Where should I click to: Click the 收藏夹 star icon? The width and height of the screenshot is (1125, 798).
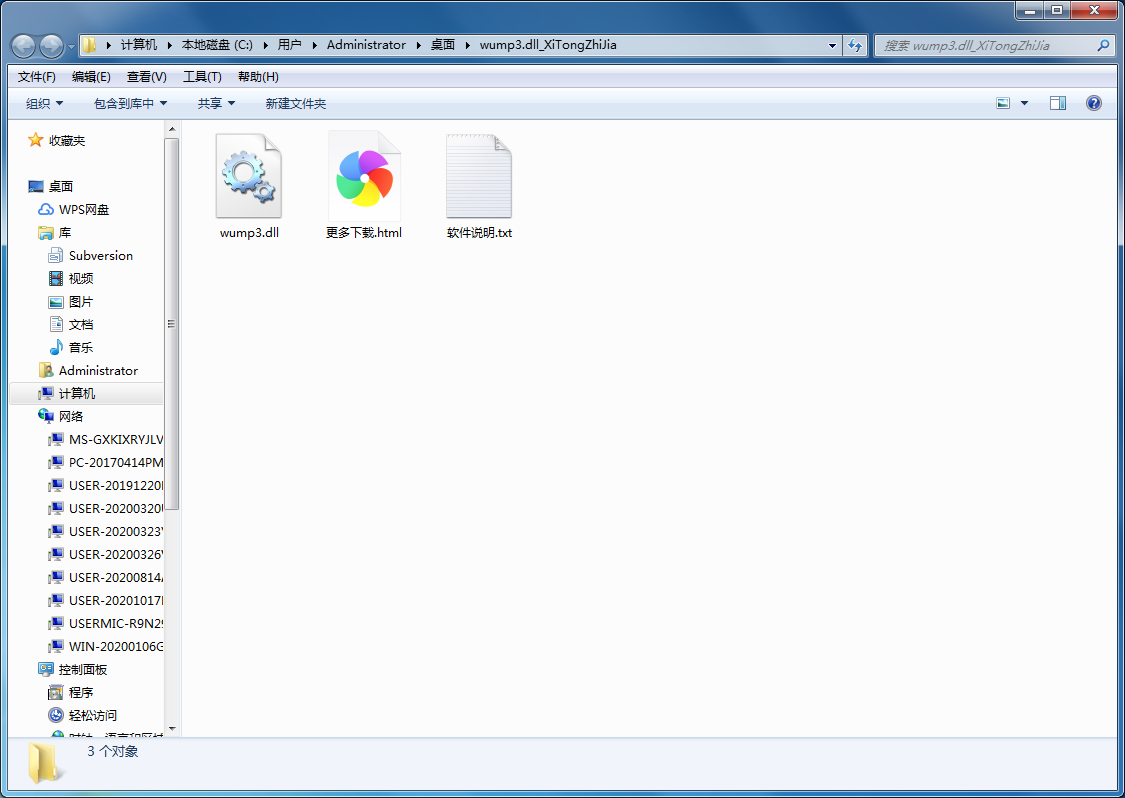[35, 140]
